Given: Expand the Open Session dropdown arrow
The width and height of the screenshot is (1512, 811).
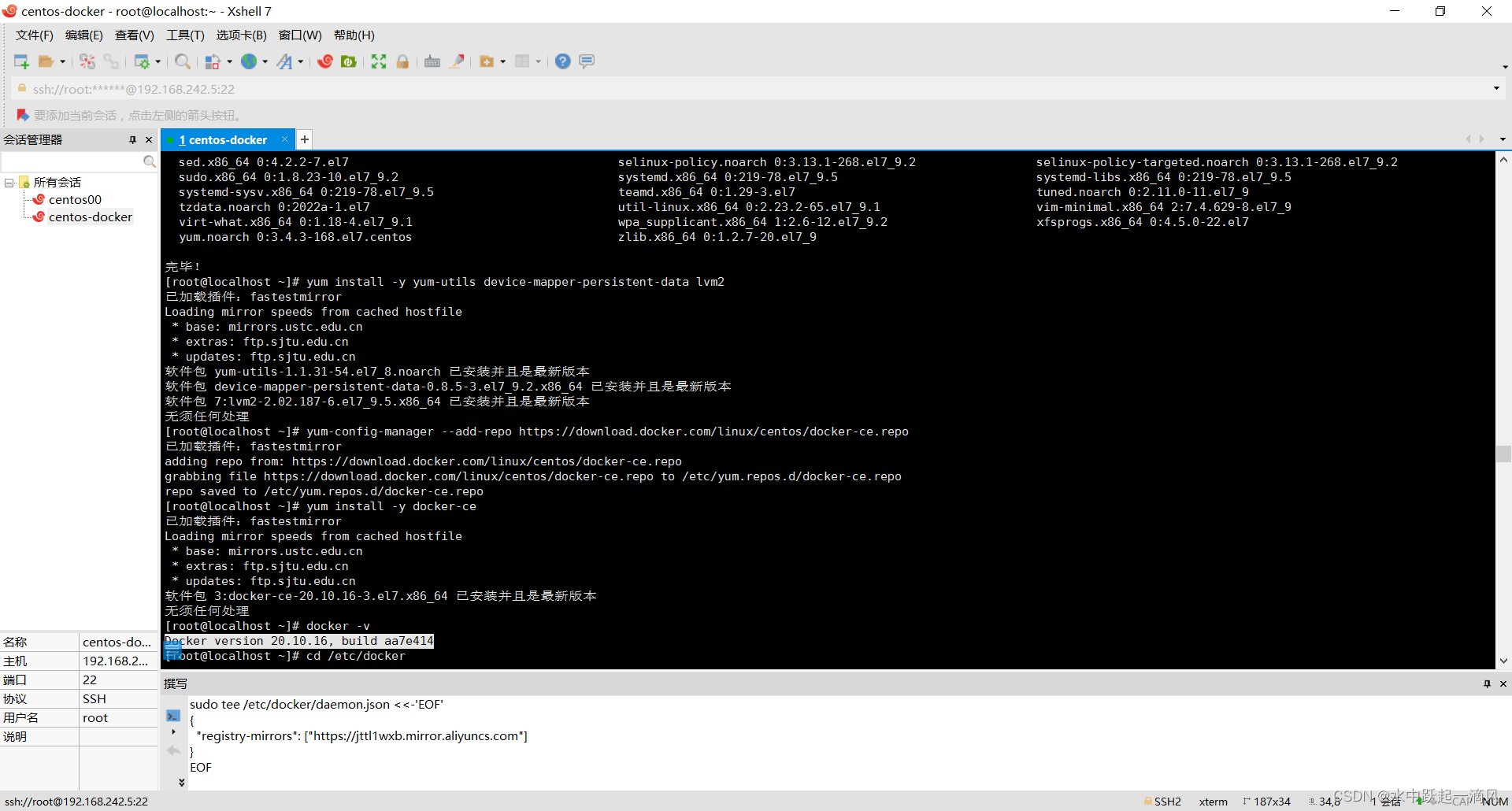Looking at the screenshot, I should [x=63, y=61].
